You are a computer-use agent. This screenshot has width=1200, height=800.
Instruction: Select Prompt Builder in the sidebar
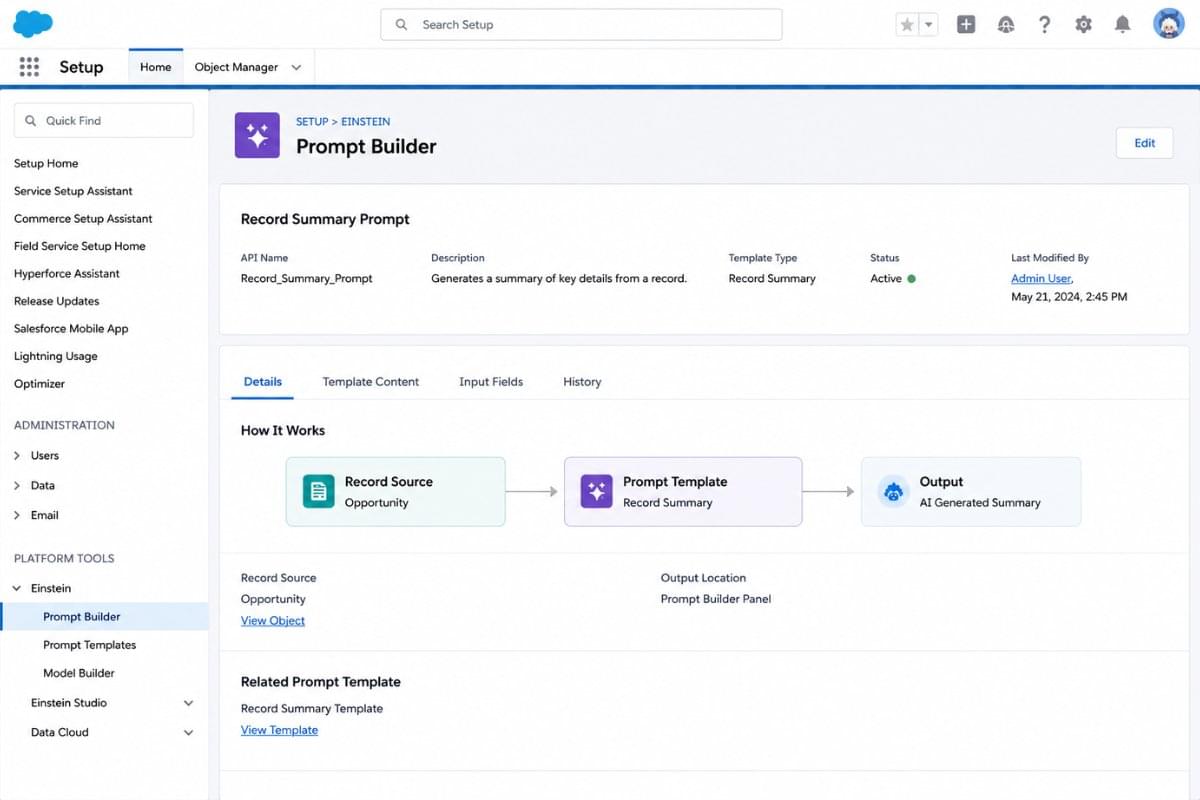point(104,617)
